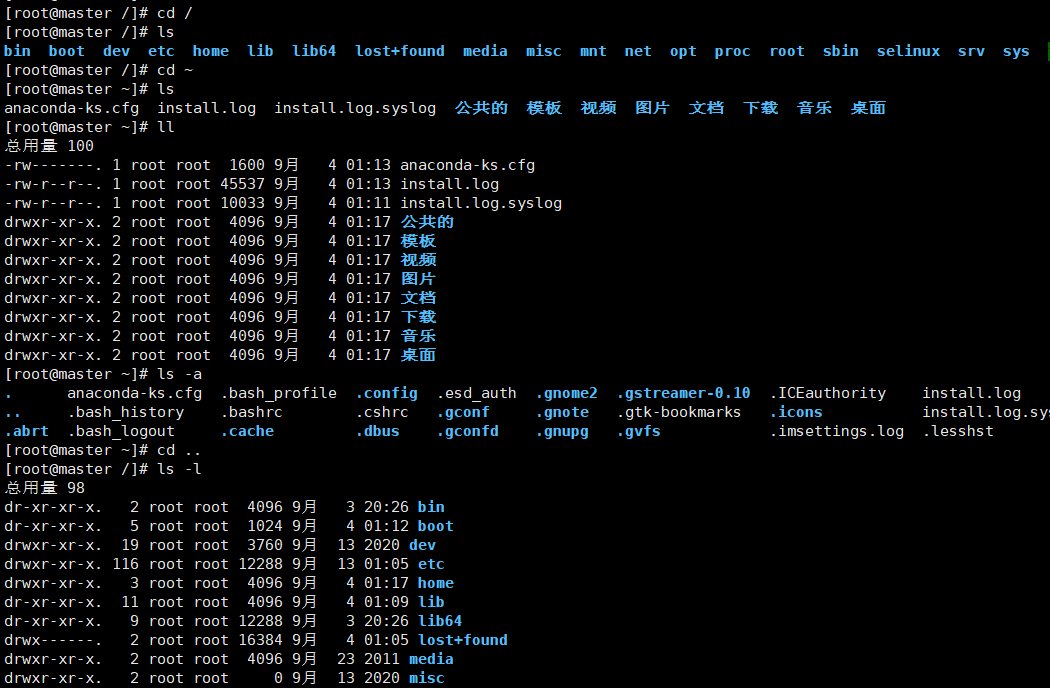This screenshot has width=1050, height=688.
Task: Select 'misc' in the ls -l listing
Action: point(427,678)
